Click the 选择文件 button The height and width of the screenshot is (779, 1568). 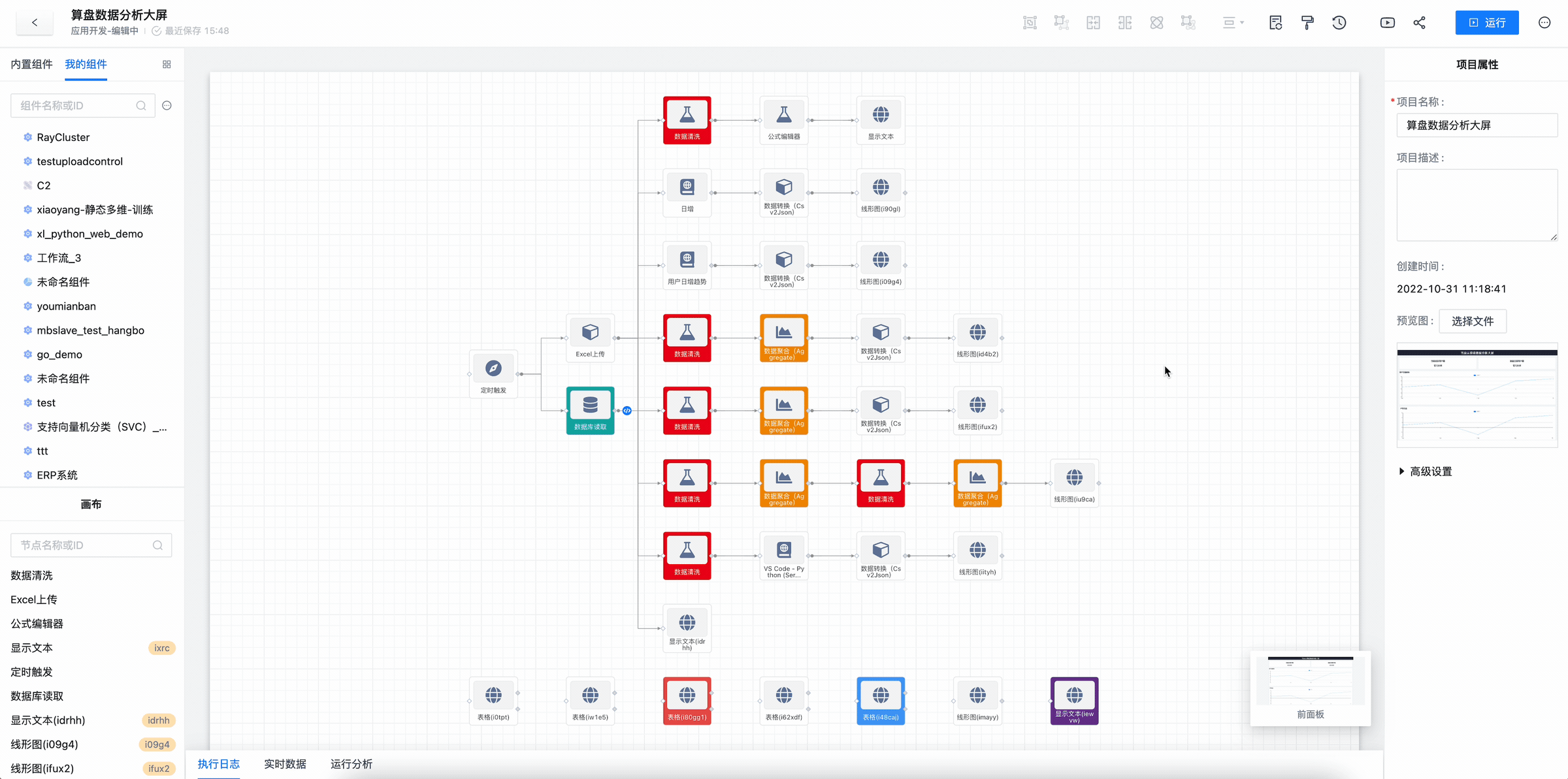point(1473,321)
